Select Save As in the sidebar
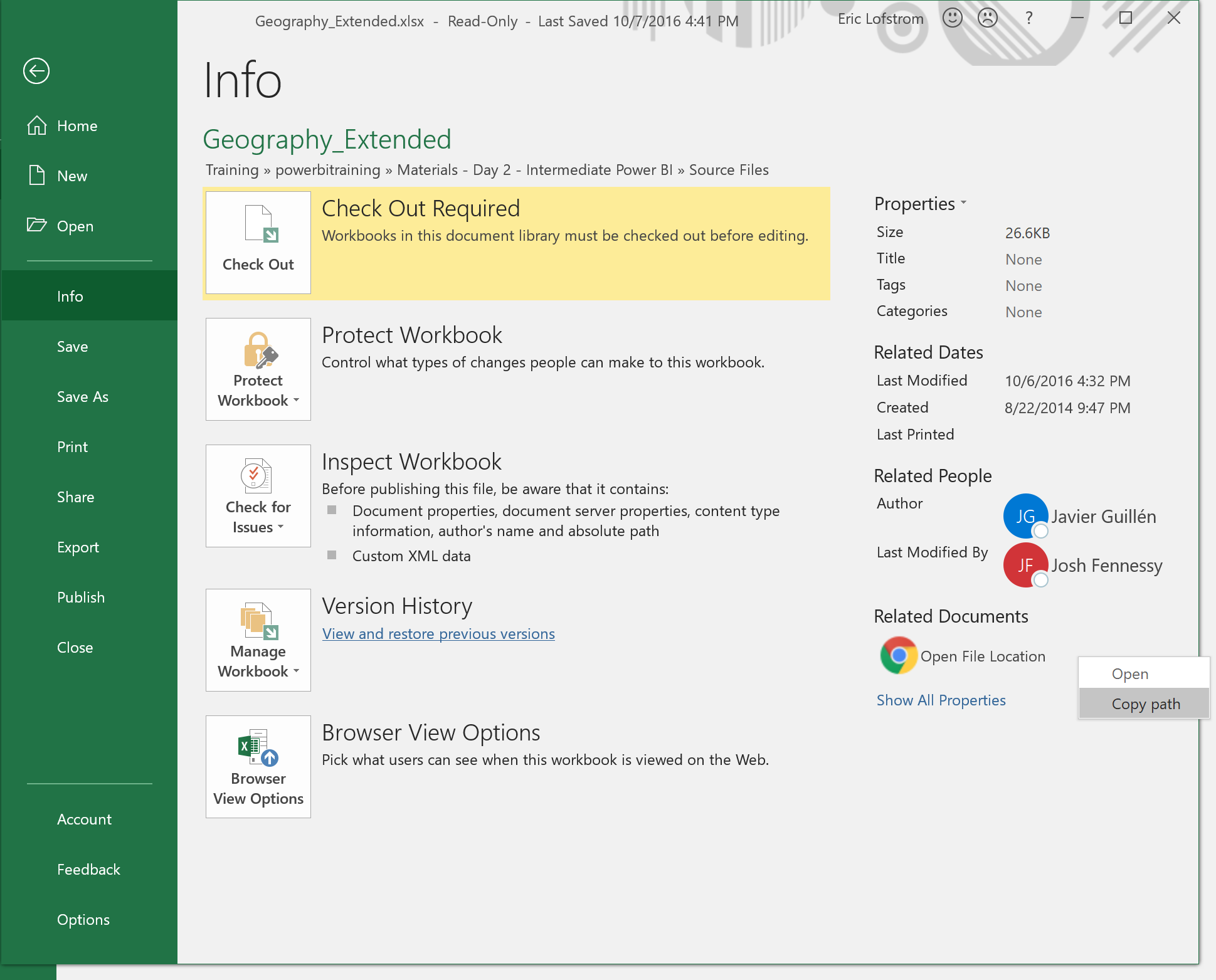Viewport: 1216px width, 980px height. coord(90,396)
